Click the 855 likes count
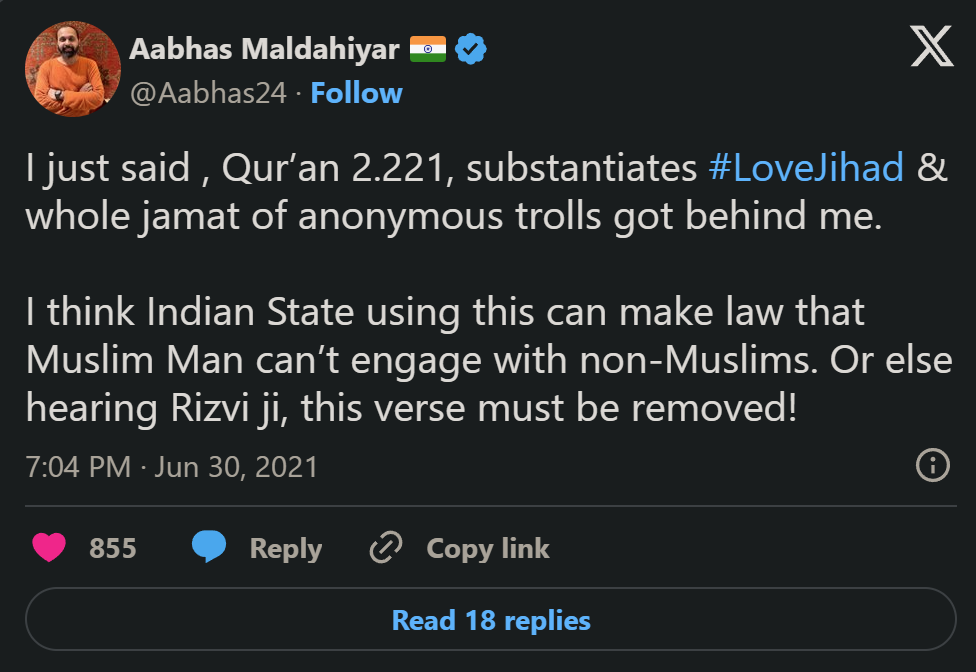Image resolution: width=976 pixels, height=672 pixels. pyautogui.click(x=112, y=548)
